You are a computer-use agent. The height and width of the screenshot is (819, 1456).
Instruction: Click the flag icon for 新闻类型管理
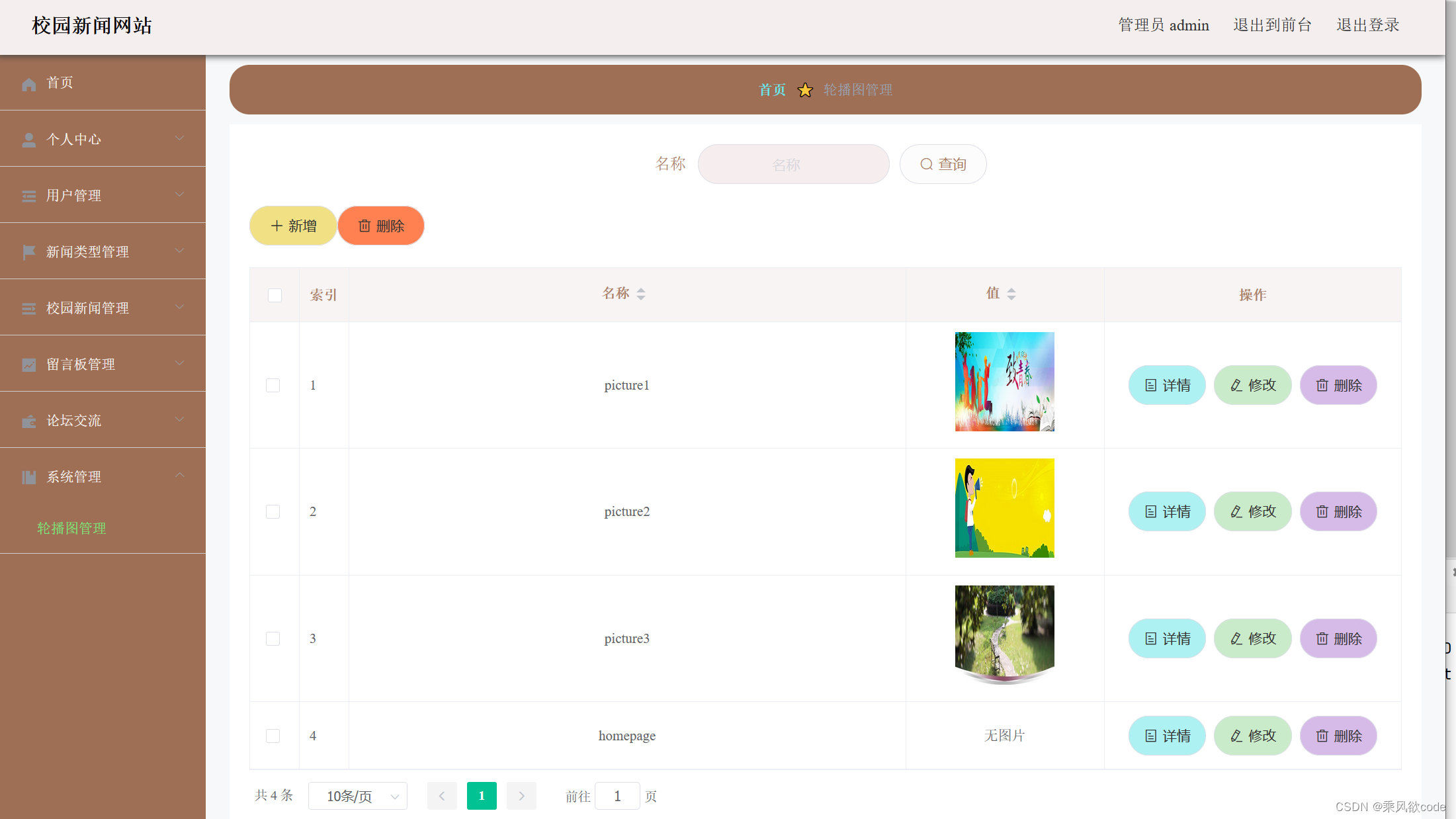(28, 251)
